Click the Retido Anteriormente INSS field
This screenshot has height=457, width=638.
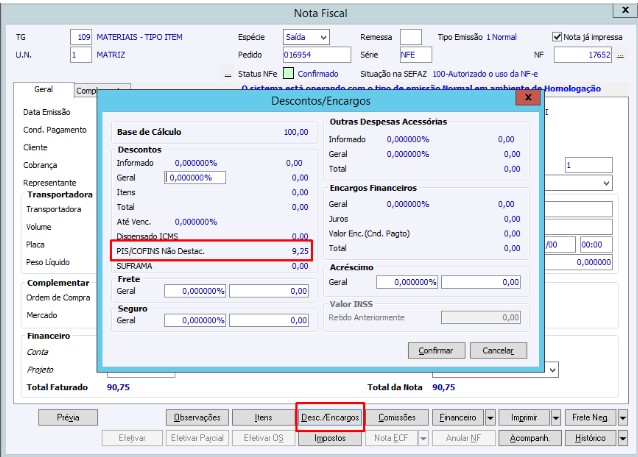pyautogui.click(x=481, y=317)
